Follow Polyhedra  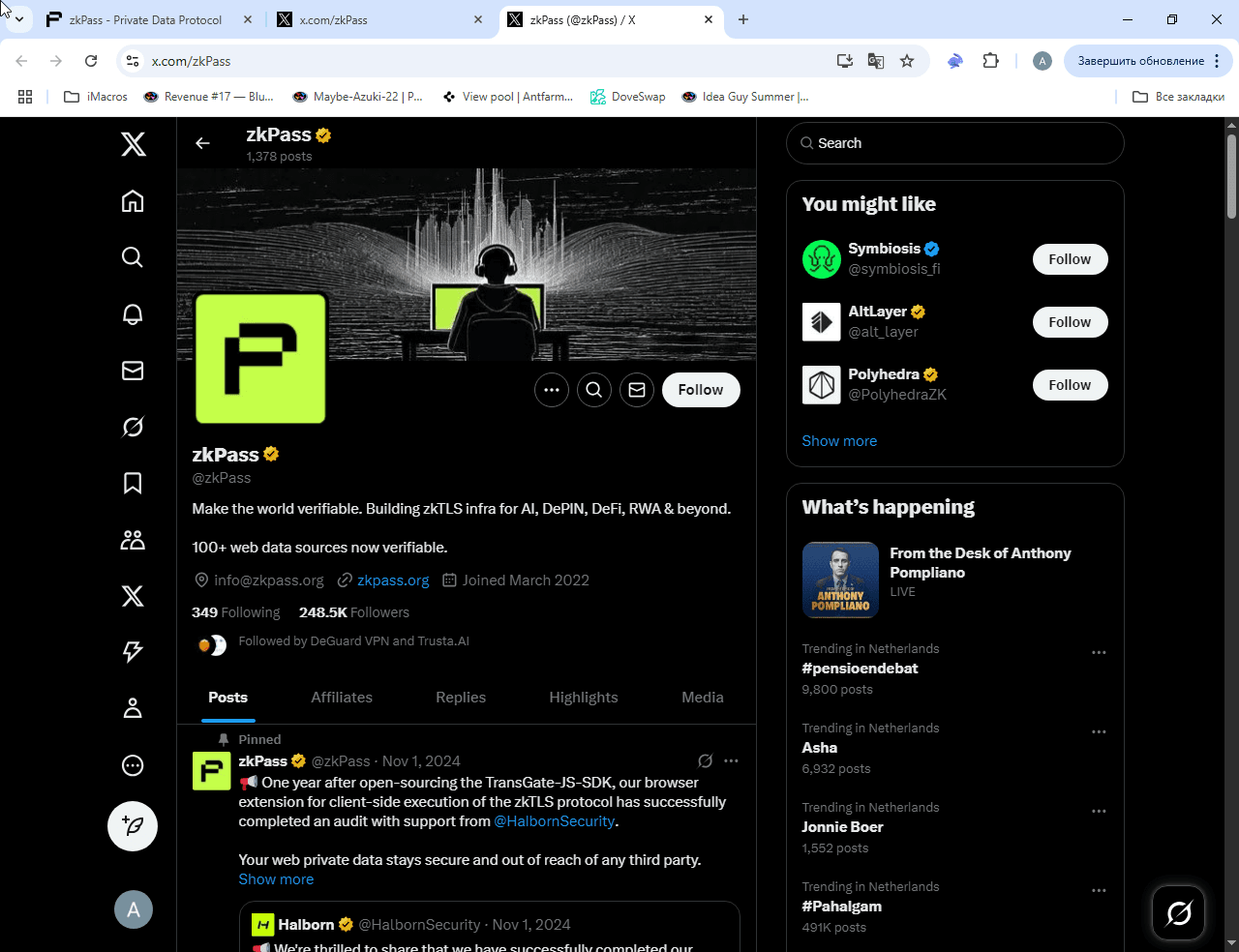point(1070,385)
